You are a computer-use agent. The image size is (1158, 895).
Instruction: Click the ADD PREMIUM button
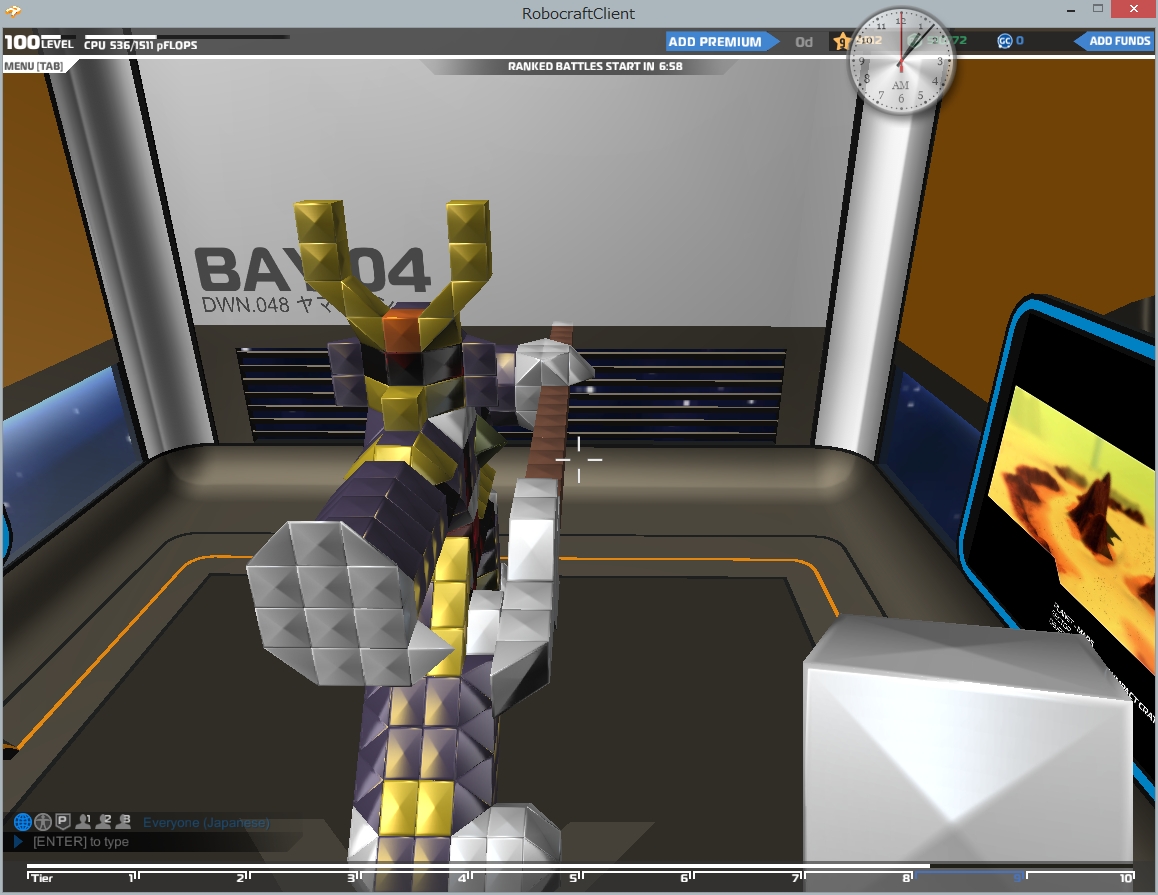click(x=722, y=41)
